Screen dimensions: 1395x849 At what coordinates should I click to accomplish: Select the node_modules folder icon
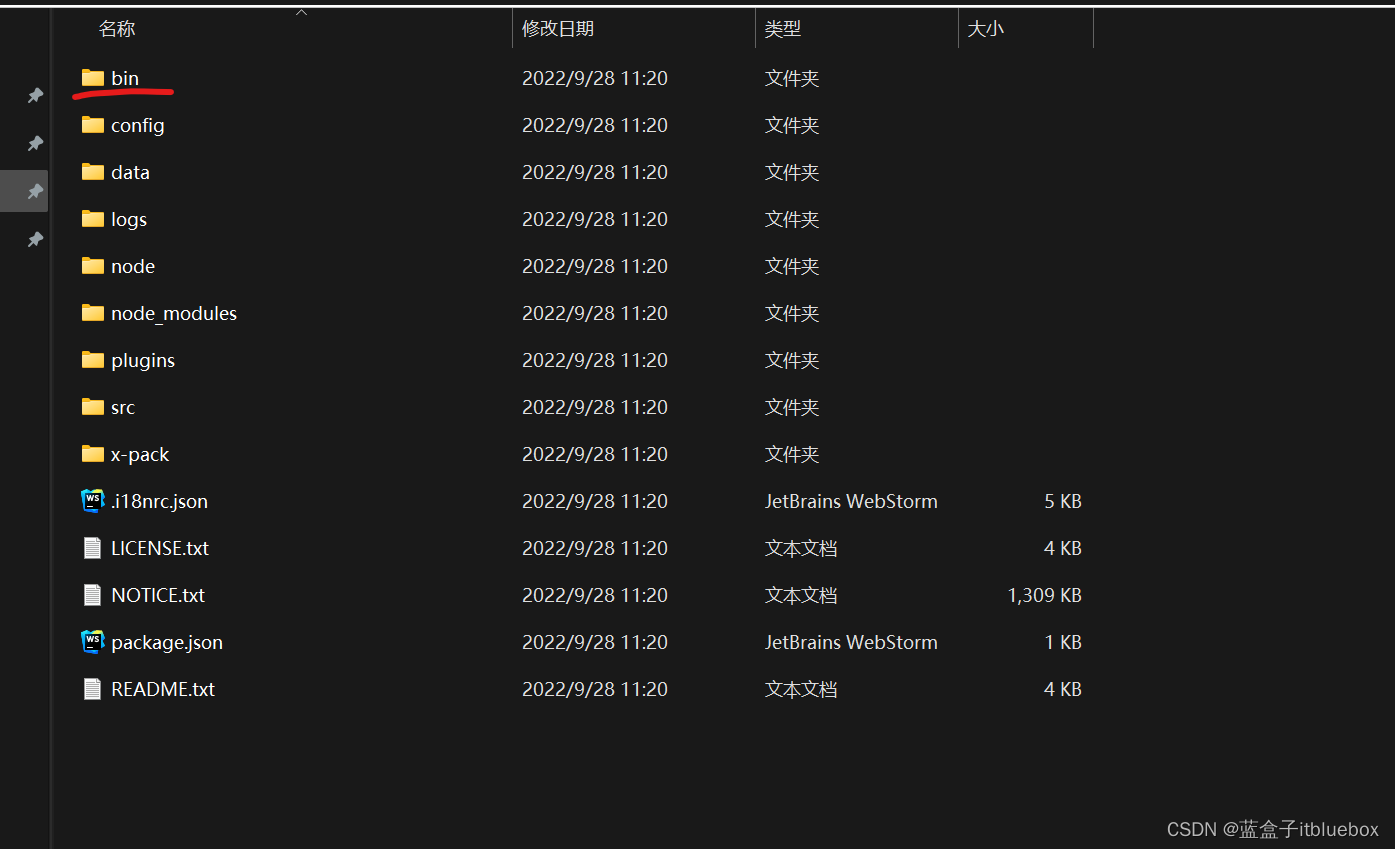tap(93, 313)
